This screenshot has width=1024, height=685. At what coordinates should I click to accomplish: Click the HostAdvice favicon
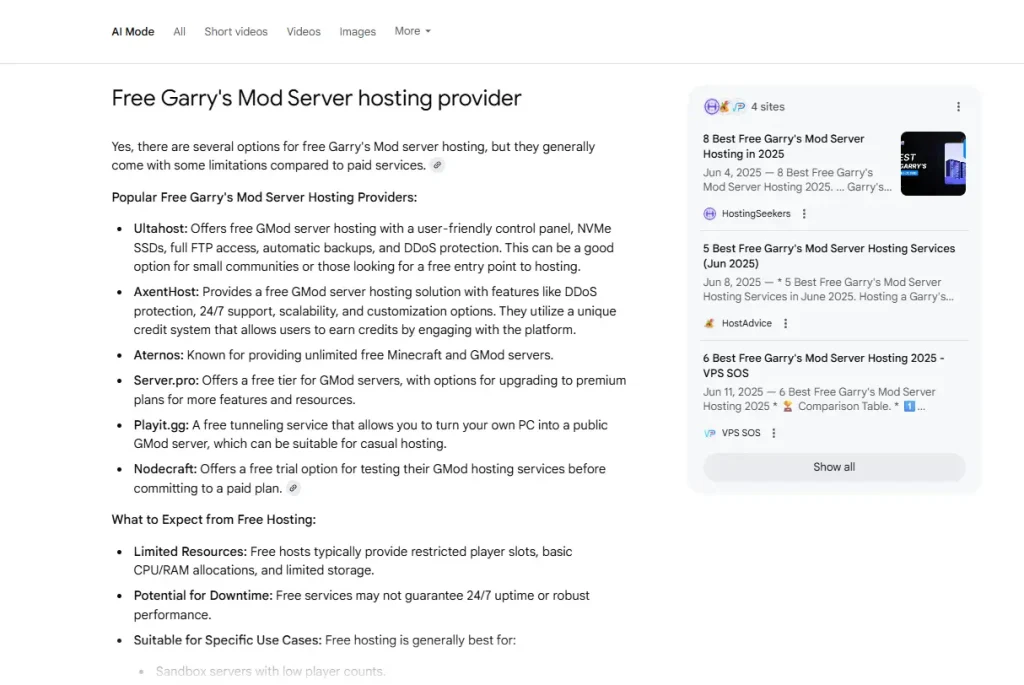[710, 323]
